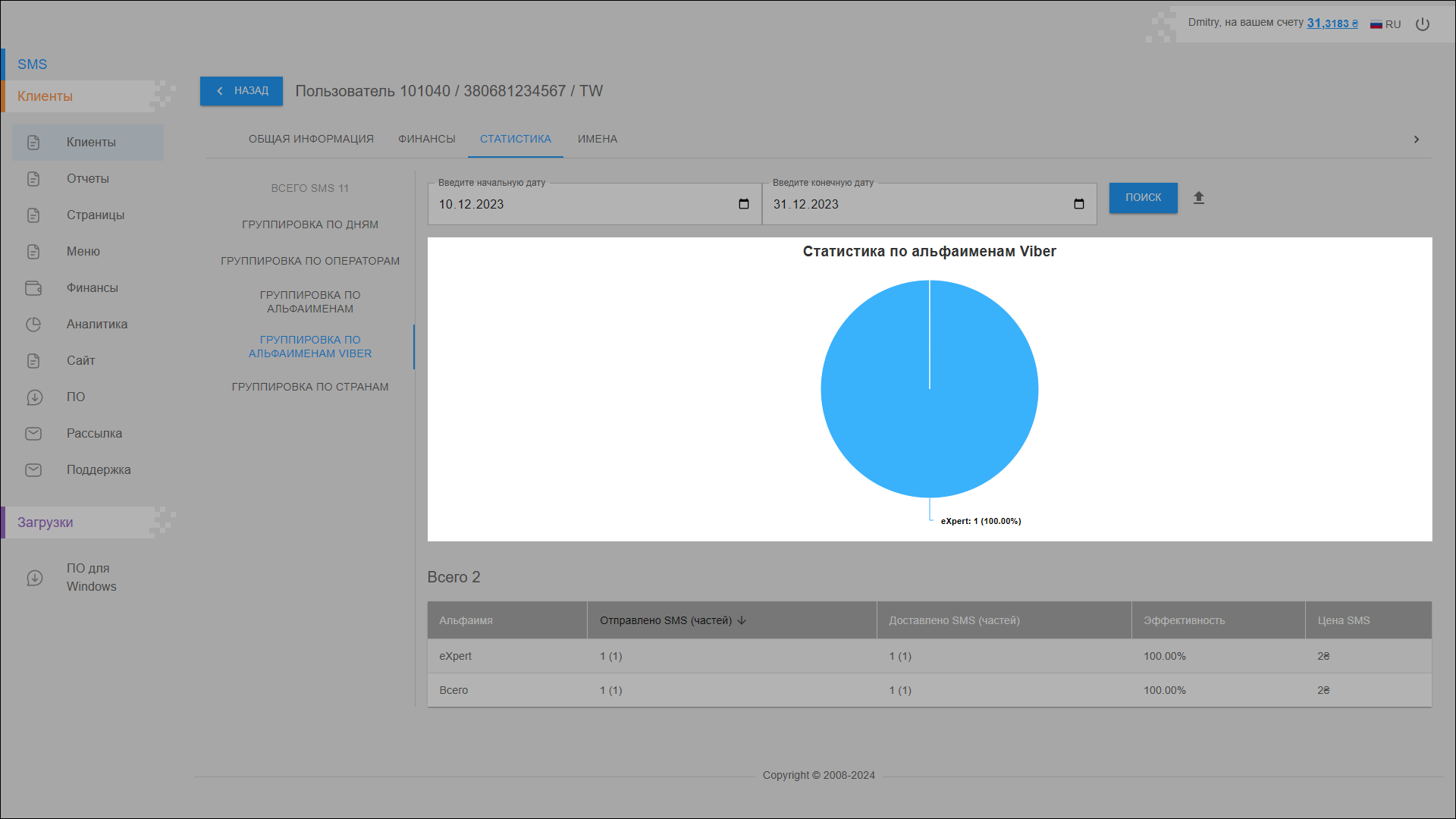This screenshot has height=819, width=1456.
Task: Select ГРУППИРОВКА ПО СТРАНАМ
Action: tap(309, 387)
